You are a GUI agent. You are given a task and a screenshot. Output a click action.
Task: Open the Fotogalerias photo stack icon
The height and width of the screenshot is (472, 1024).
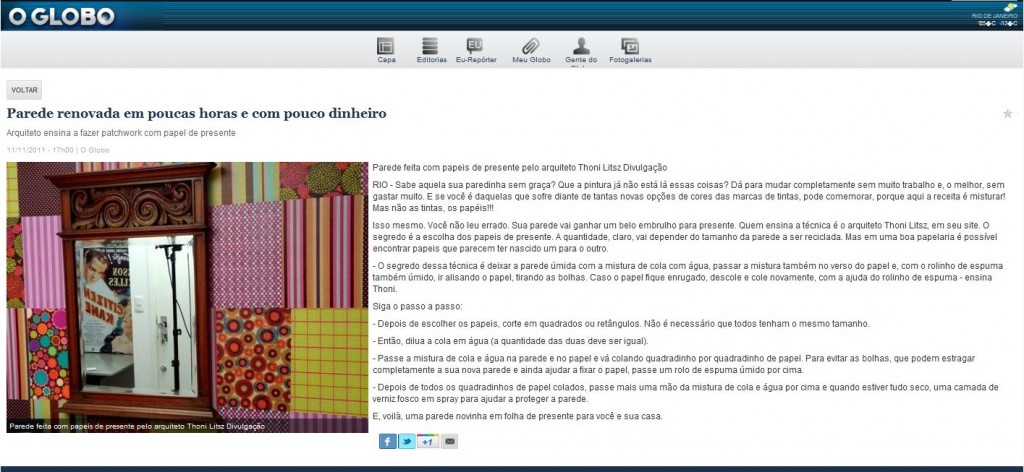pyautogui.click(x=630, y=46)
